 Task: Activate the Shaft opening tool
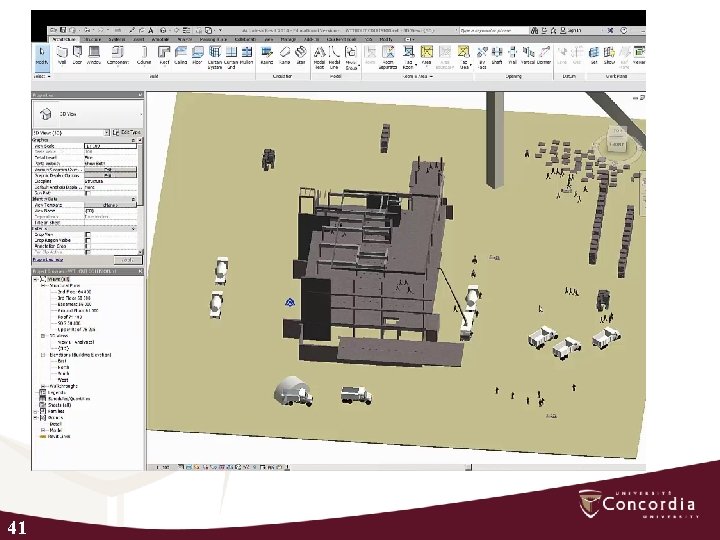(x=497, y=56)
